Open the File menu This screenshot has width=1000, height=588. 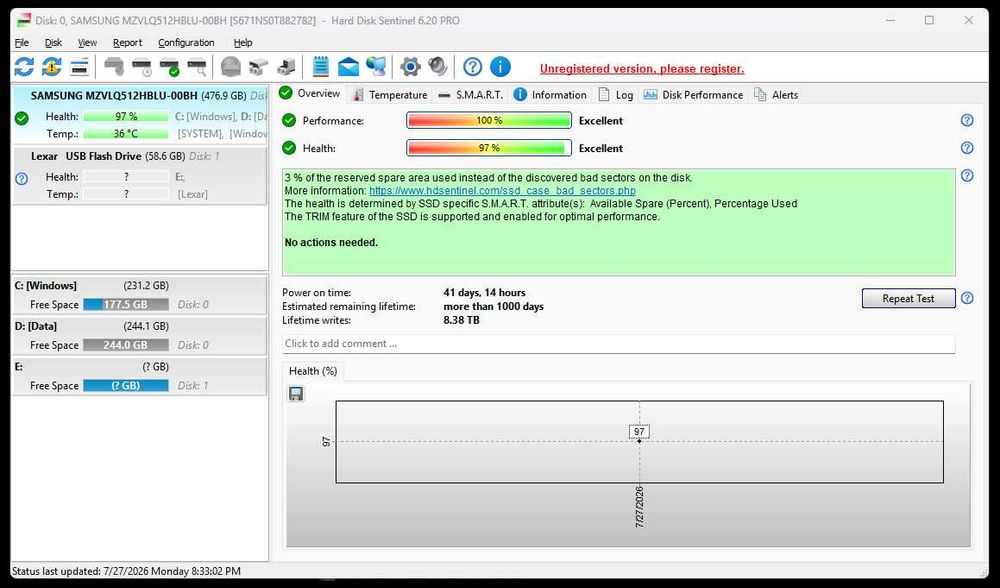coord(22,42)
